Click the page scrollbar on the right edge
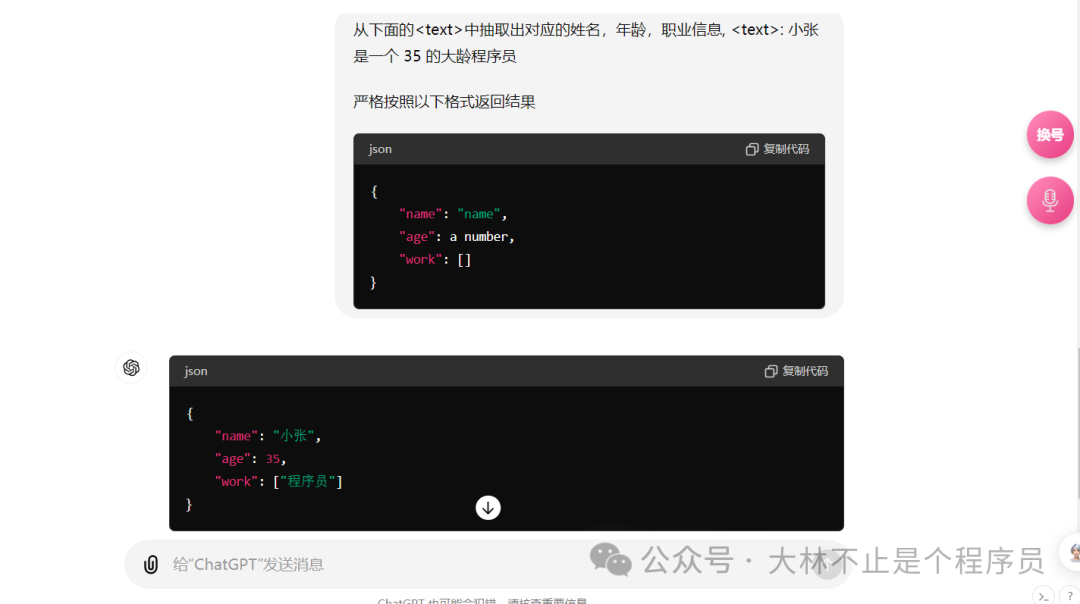 click(x=1077, y=421)
